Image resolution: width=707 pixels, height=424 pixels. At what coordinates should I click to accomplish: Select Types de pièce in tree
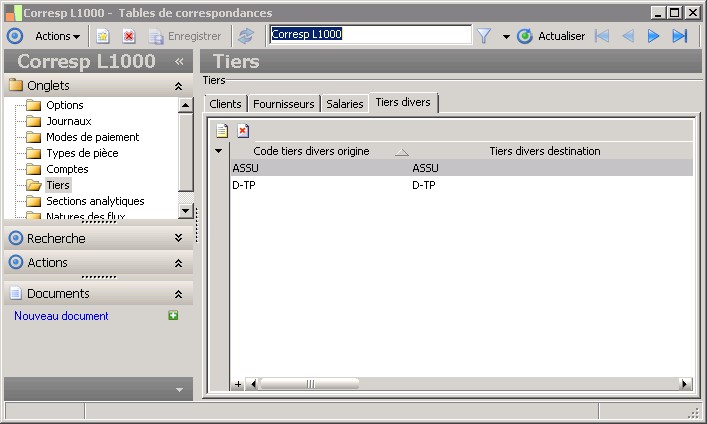tap(82, 153)
